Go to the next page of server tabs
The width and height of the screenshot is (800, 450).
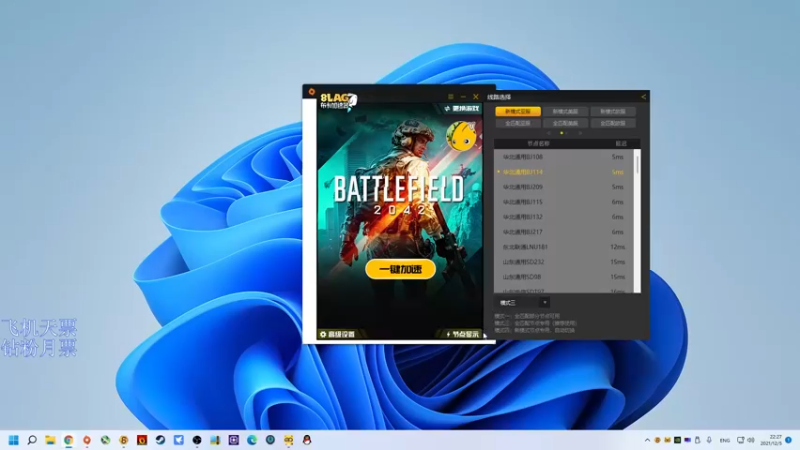[580, 133]
